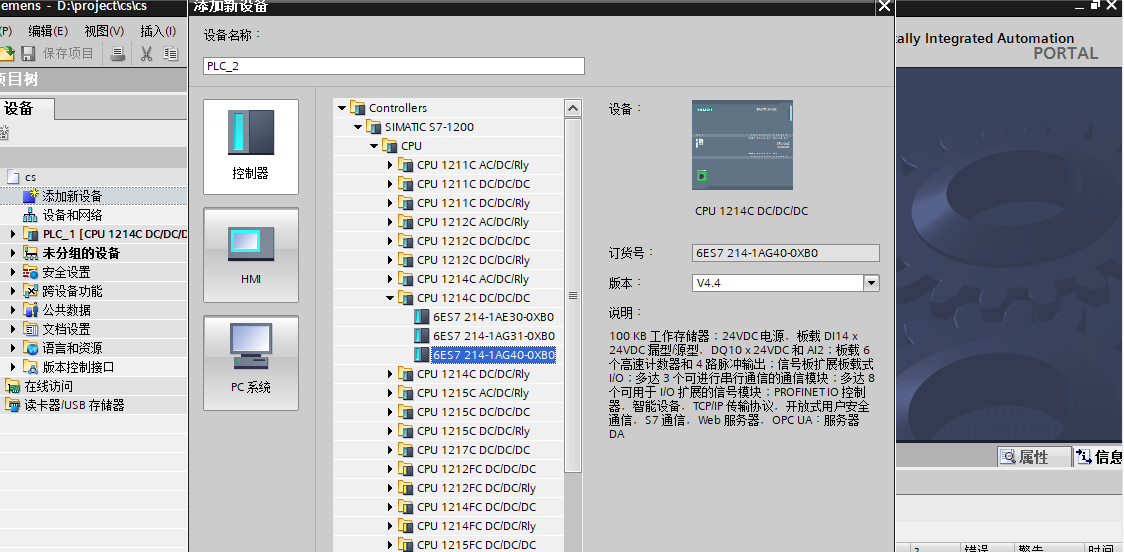Click the Save project toolbar icon
This screenshot has height=552, width=1124.
[x=29, y=54]
